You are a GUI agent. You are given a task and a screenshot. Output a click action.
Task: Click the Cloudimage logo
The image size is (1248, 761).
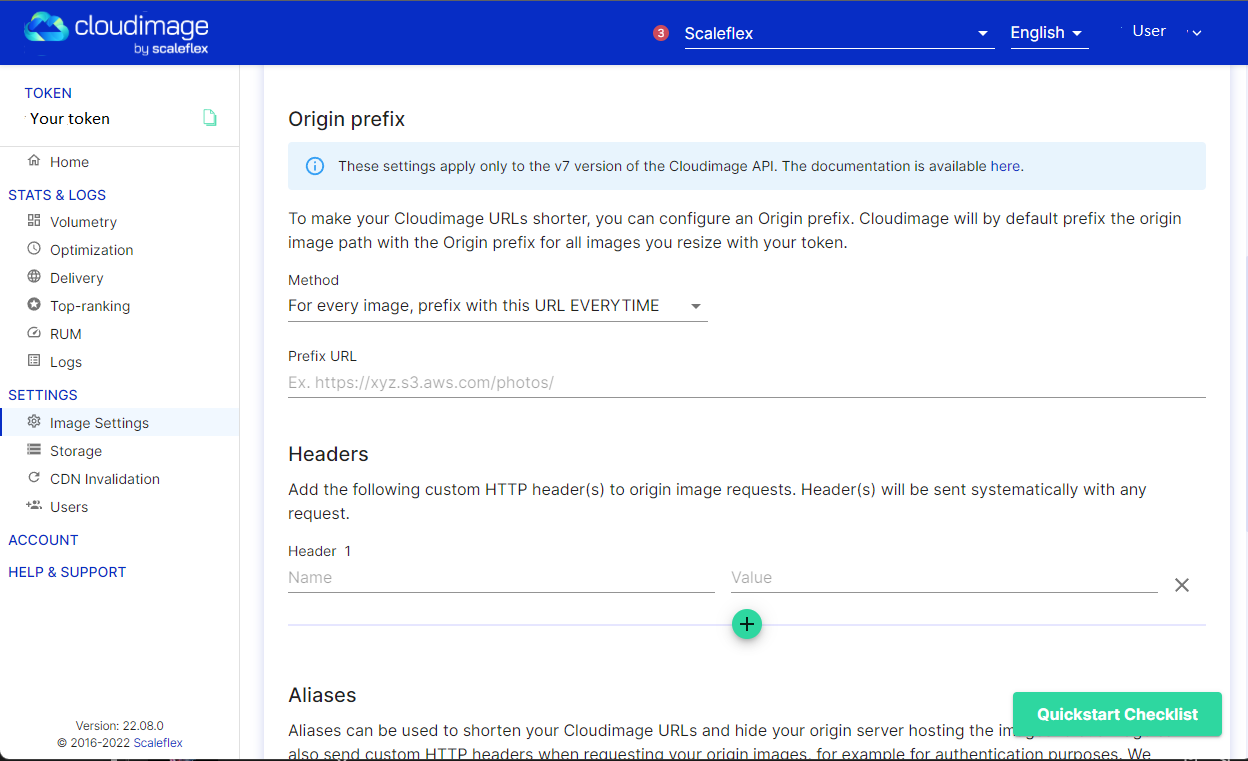[116, 33]
